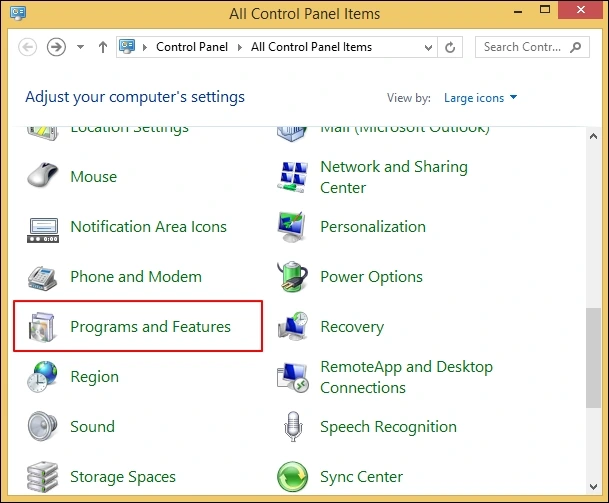Open the Programs and Features icon

pos(42,327)
